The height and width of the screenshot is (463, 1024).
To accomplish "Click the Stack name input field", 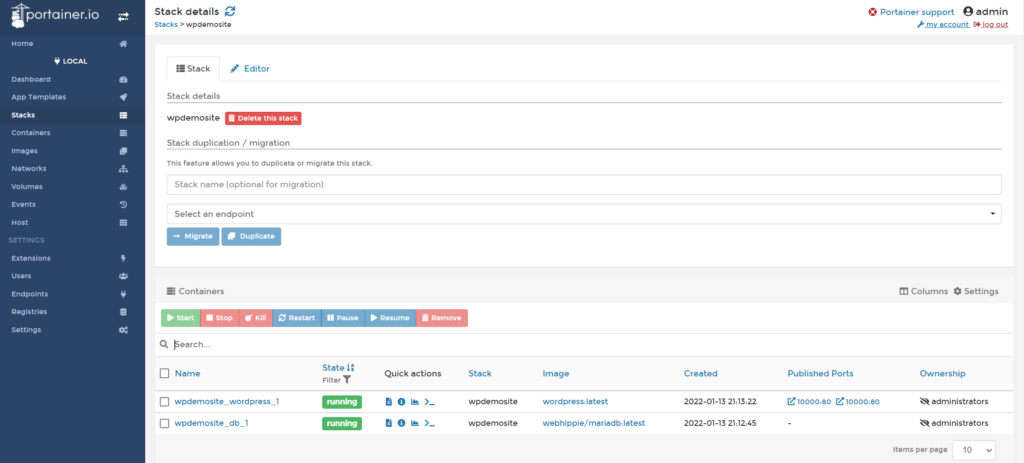I will [583, 185].
